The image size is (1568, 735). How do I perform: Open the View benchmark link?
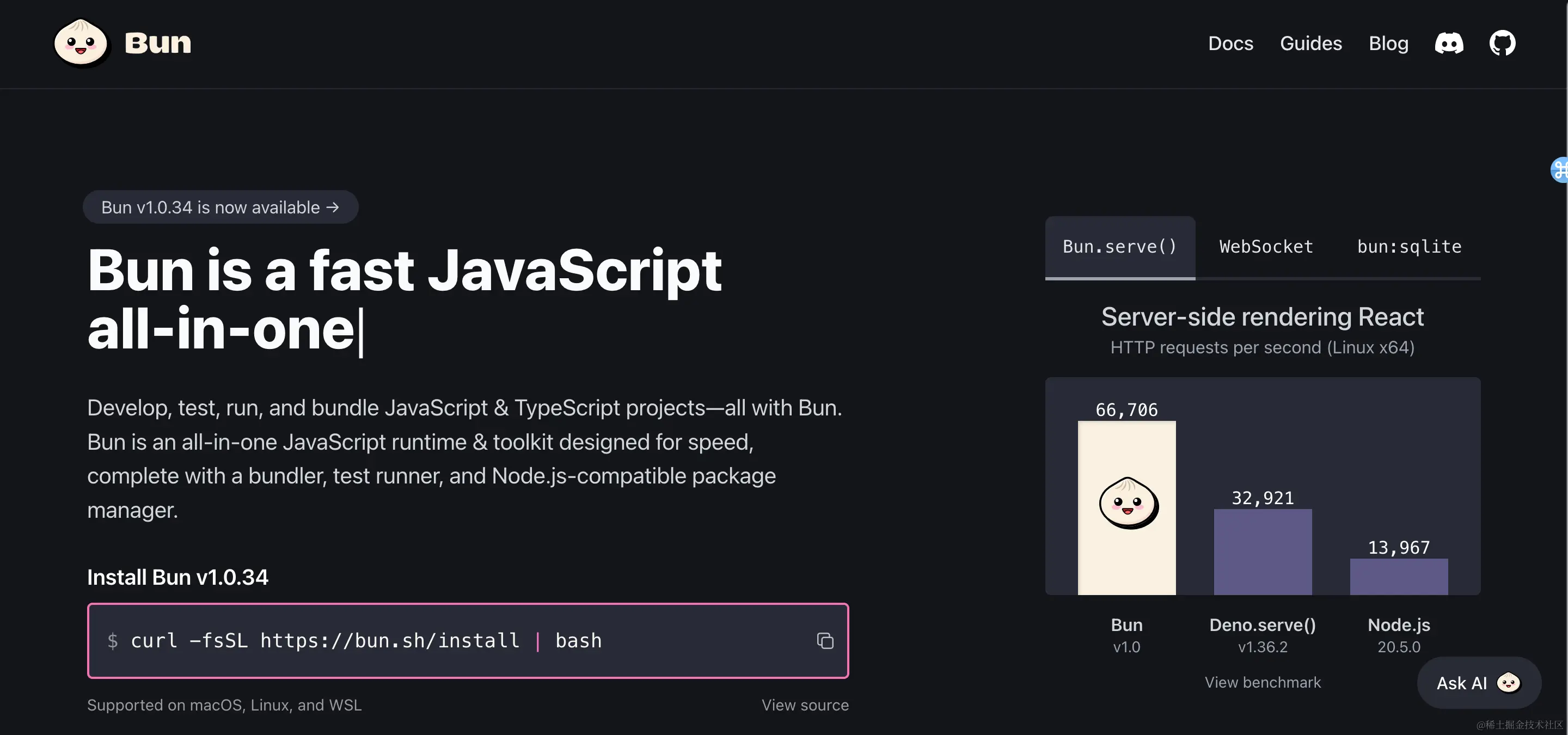[1263, 682]
